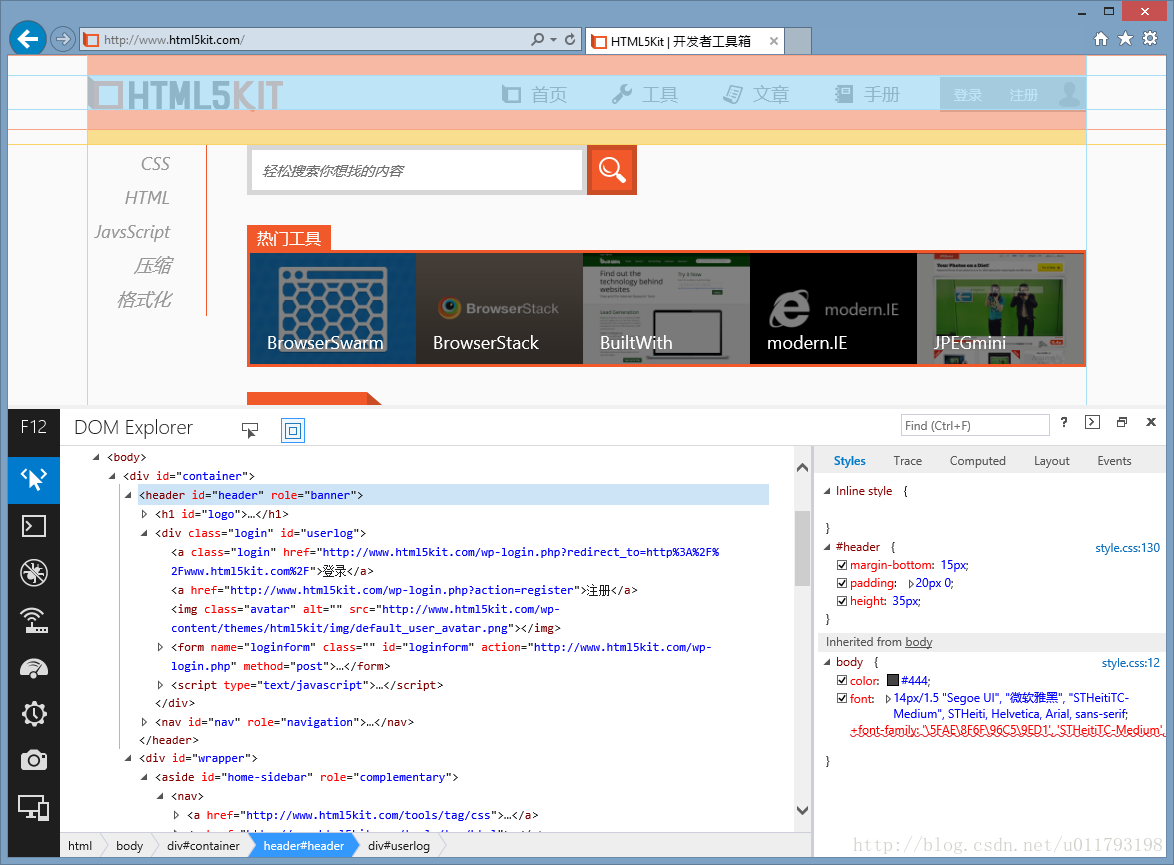Screen dimensions: 1174x865
Task: Open the Console tool in F12 sidebar
Action: click(x=34, y=526)
